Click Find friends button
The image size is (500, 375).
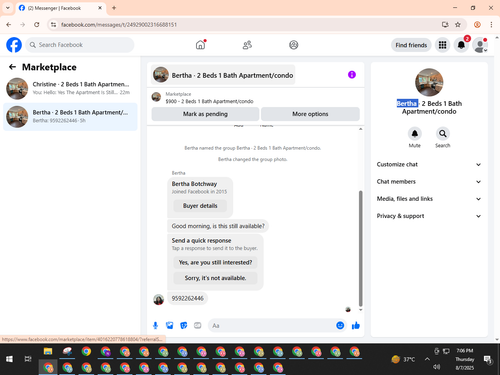click(411, 45)
